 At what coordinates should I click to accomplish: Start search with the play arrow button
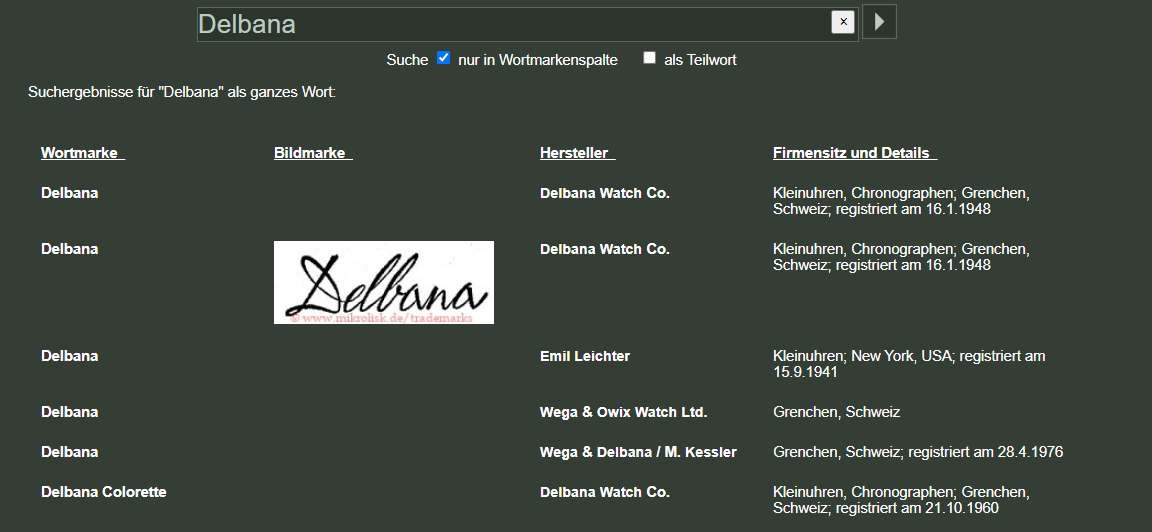click(879, 22)
